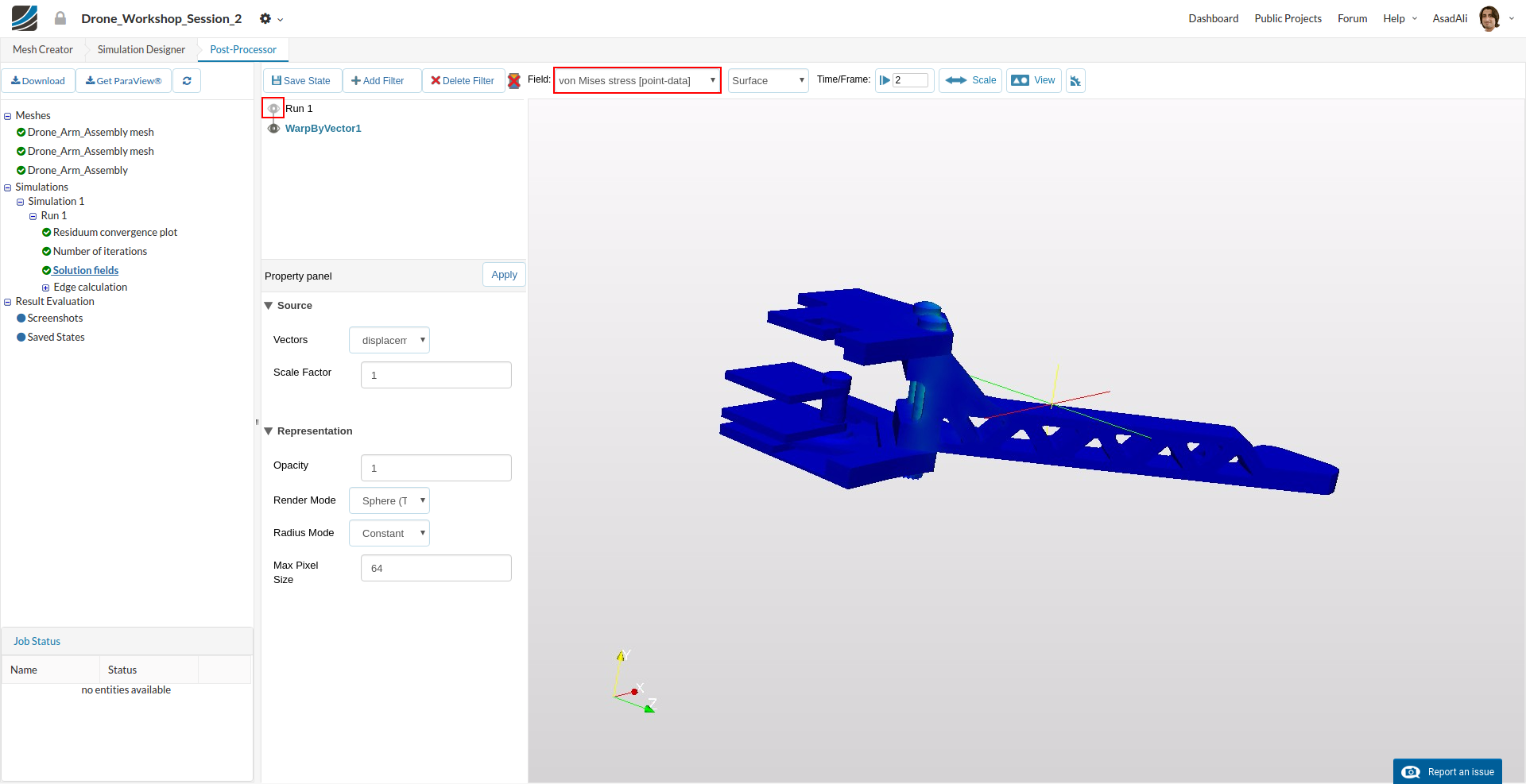Open the Render Mode dropdown
The image size is (1526, 784).
pos(389,501)
